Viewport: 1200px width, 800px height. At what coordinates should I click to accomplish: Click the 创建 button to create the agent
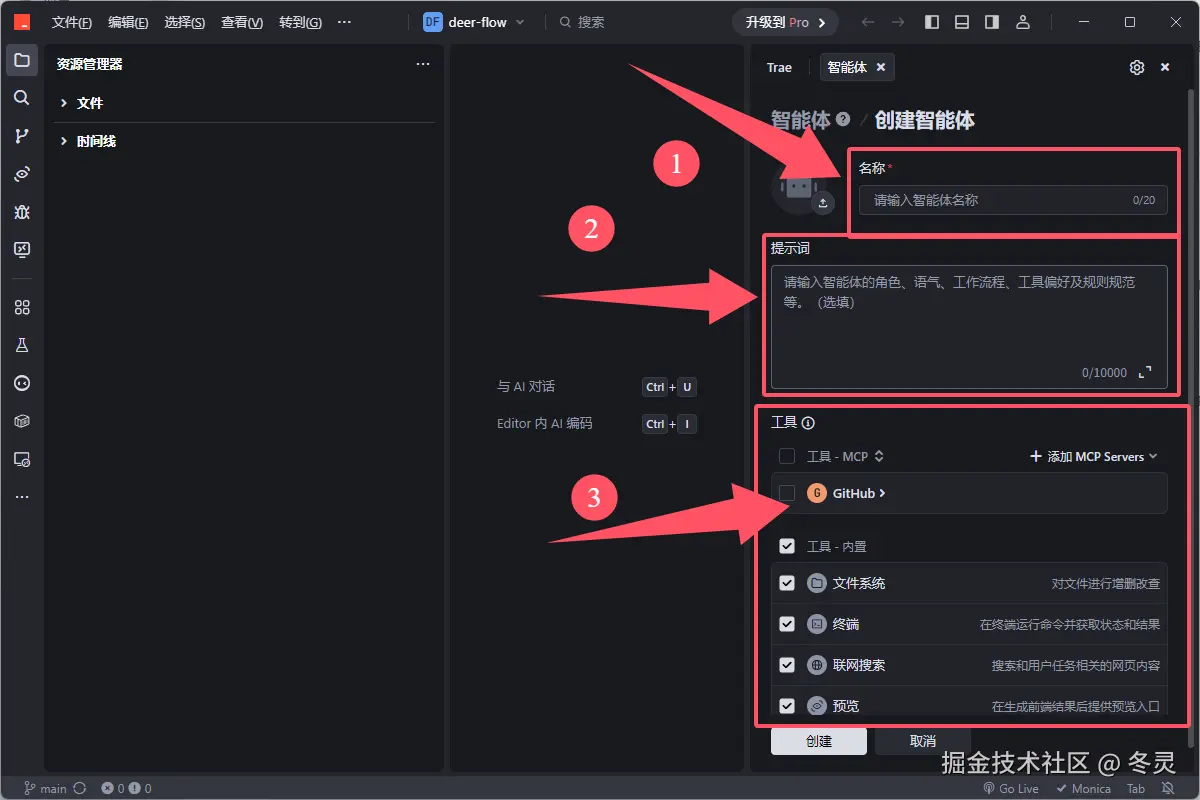point(819,741)
